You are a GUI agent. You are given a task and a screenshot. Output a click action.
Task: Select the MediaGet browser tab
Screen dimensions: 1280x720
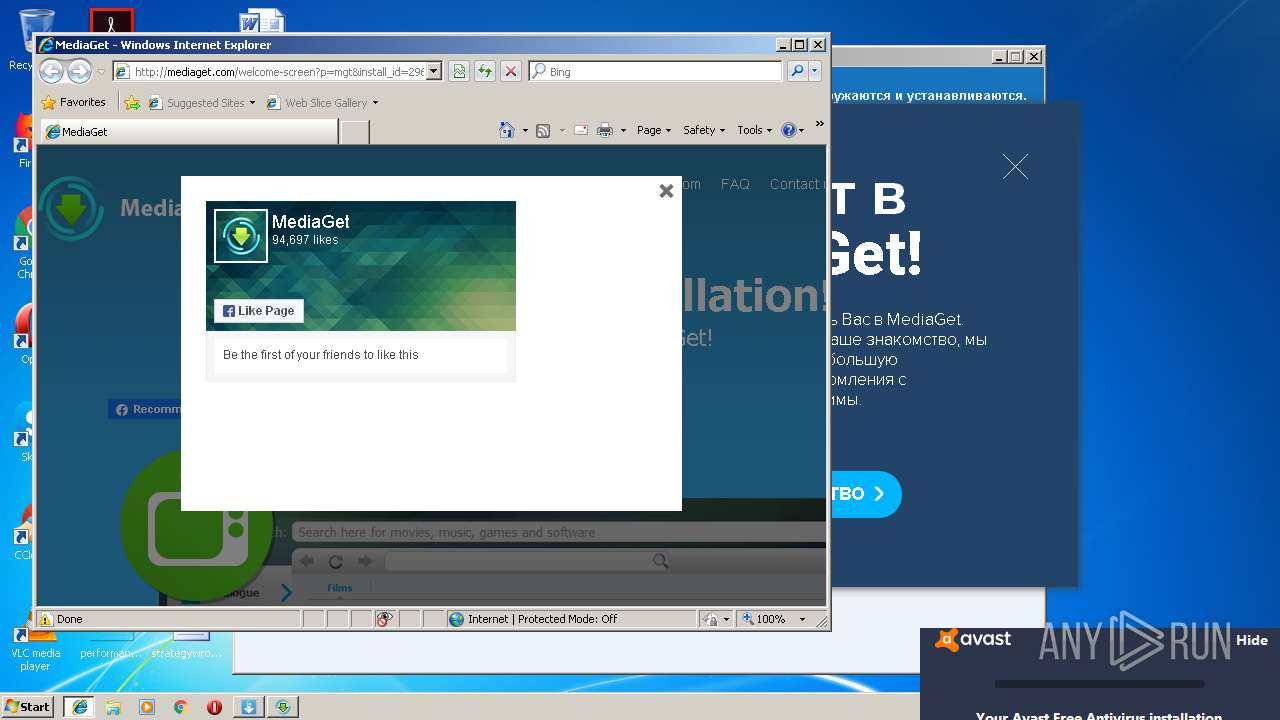coord(188,132)
